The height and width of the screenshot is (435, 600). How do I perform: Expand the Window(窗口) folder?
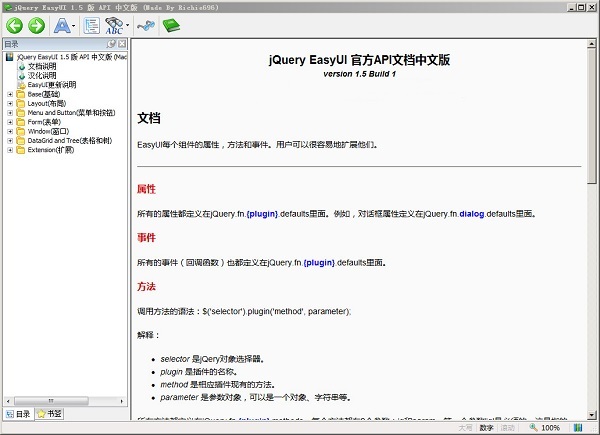tap(10, 131)
